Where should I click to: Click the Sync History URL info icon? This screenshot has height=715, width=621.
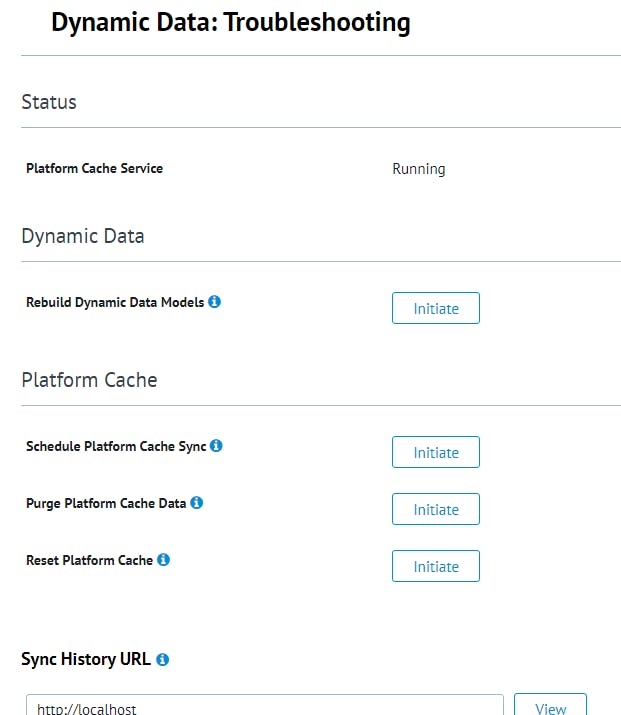[x=163, y=660]
